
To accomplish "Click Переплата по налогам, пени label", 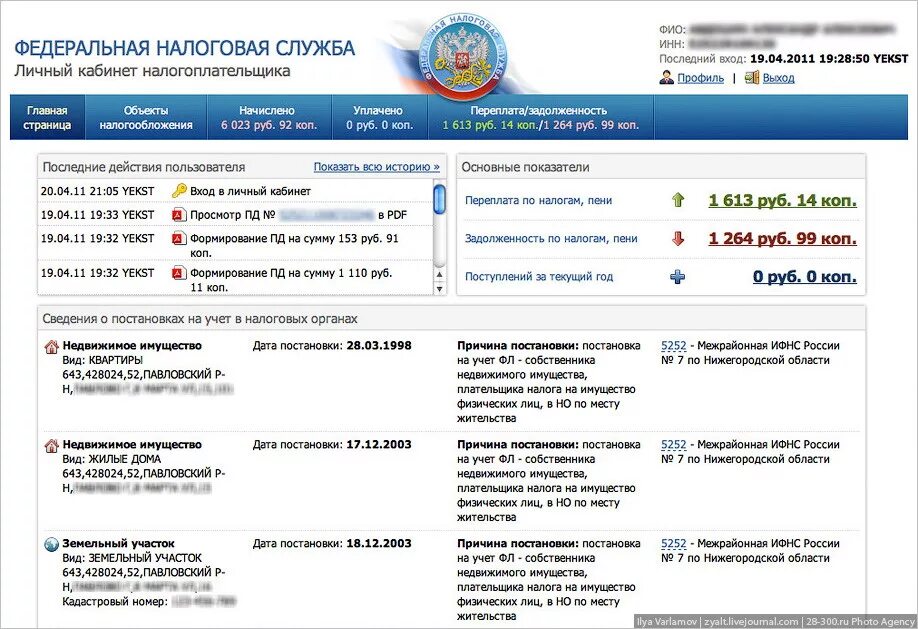I will 538,200.
